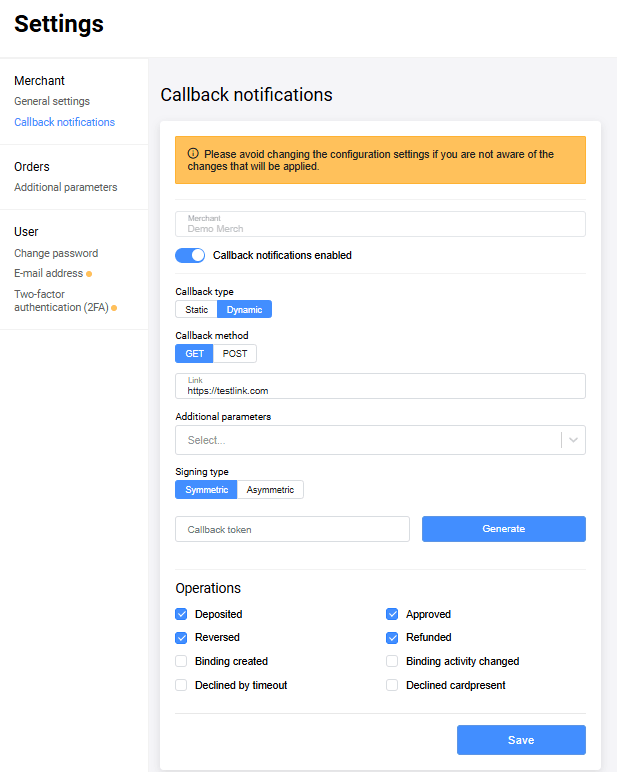
Task: Expand the Additional parameters dropdown arrow
Action: (x=572, y=440)
